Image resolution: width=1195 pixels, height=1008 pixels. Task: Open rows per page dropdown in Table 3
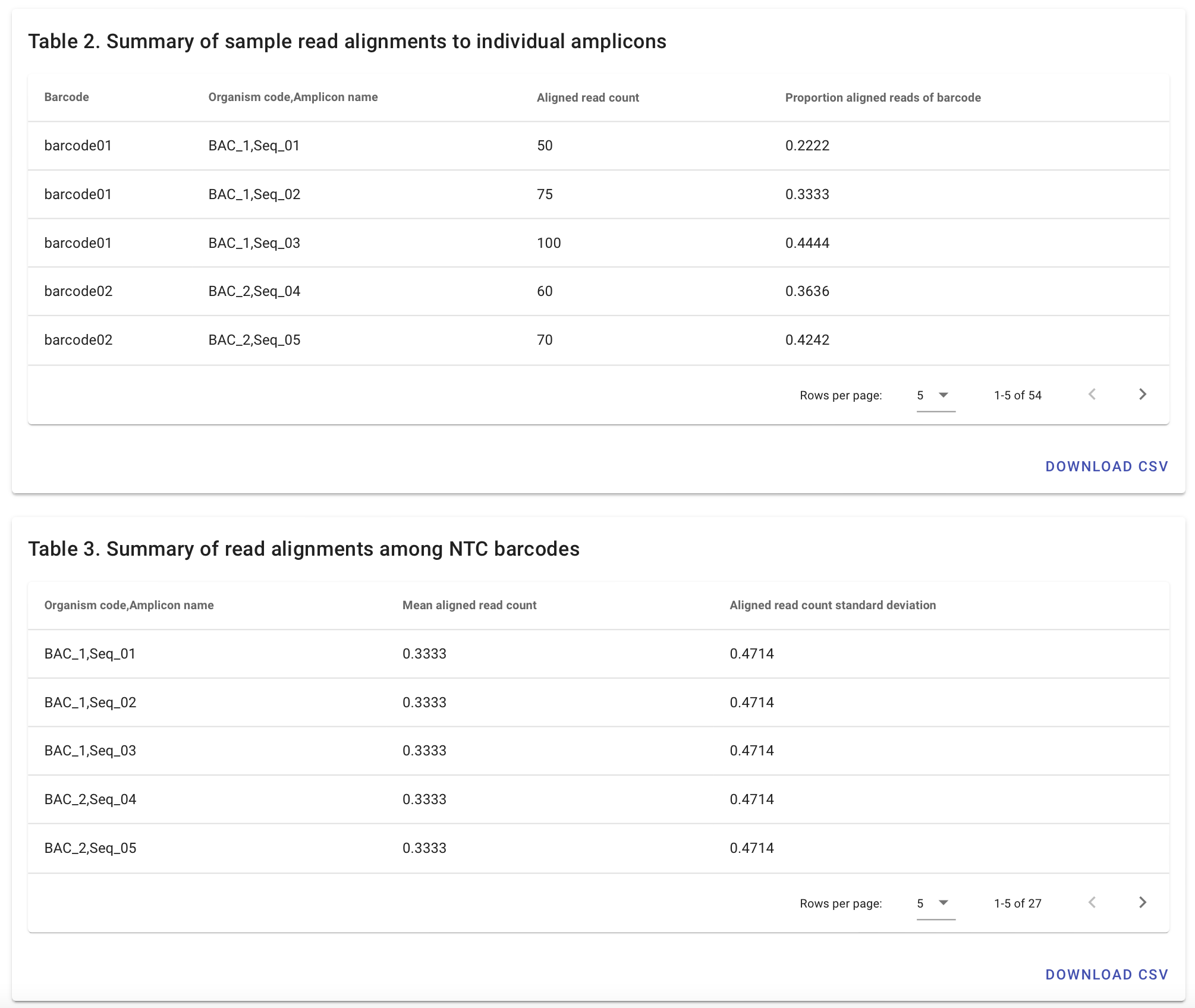coord(936,903)
